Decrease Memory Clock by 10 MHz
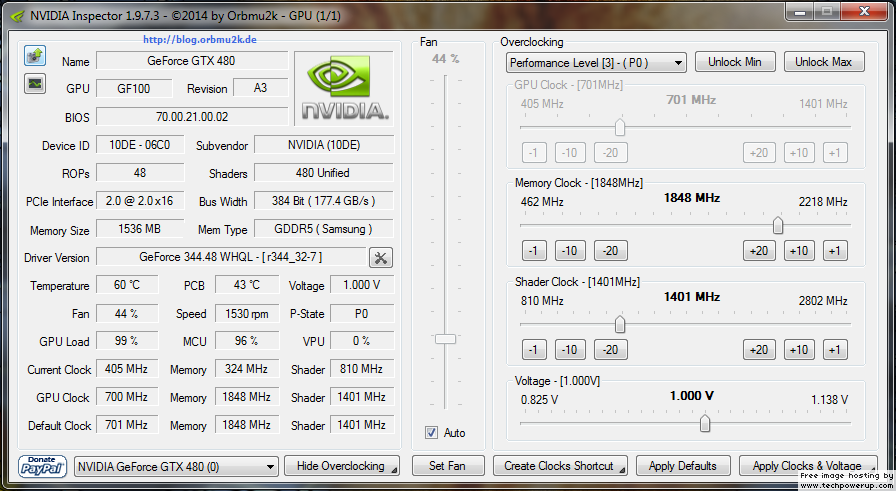The height and width of the screenshot is (491, 896). 570,250
